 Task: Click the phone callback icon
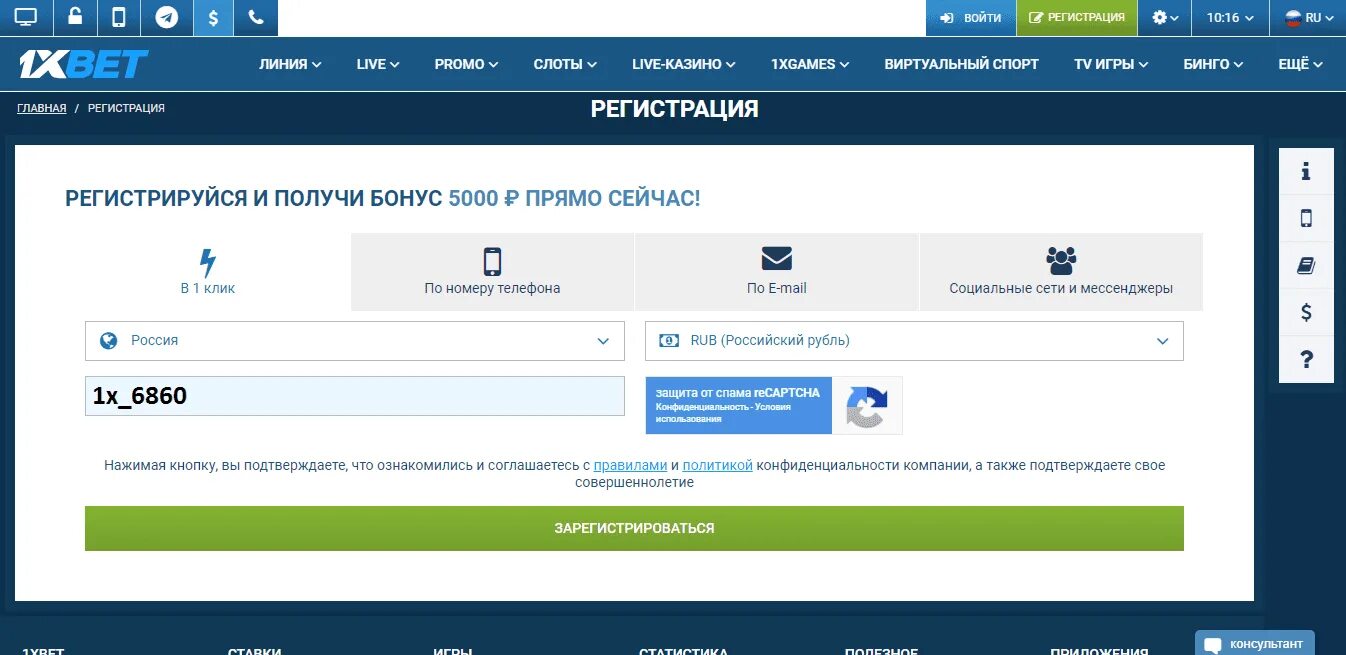pos(256,17)
